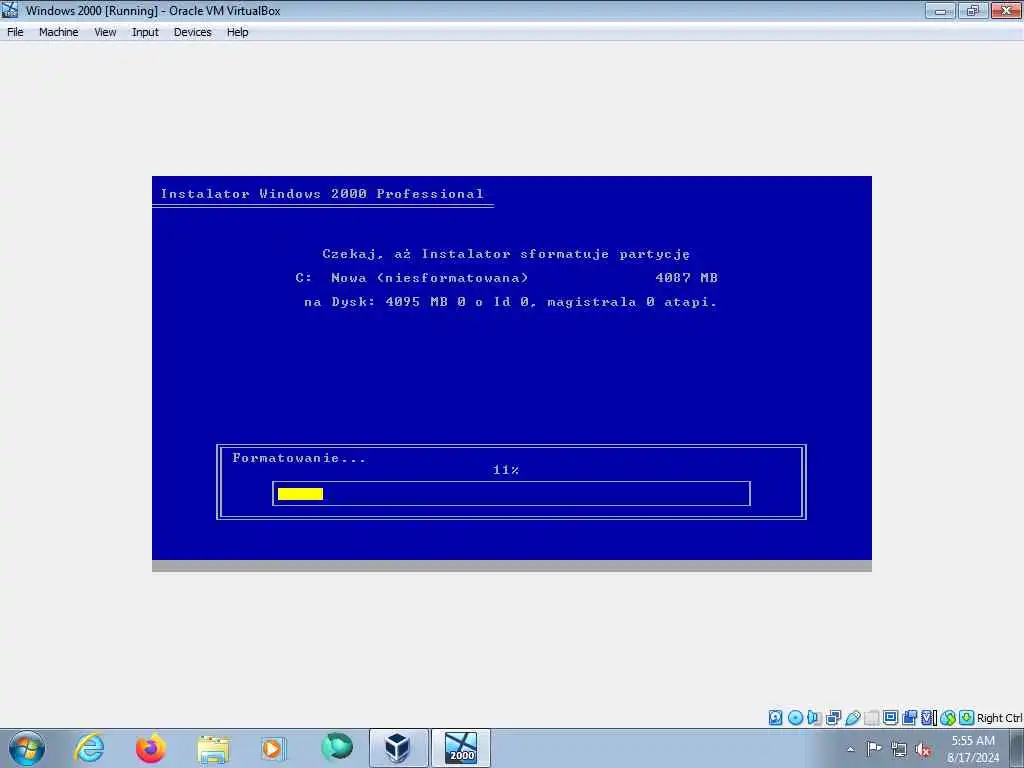1024x768 pixels.
Task: Launch Firefox from the taskbar
Action: coord(151,748)
